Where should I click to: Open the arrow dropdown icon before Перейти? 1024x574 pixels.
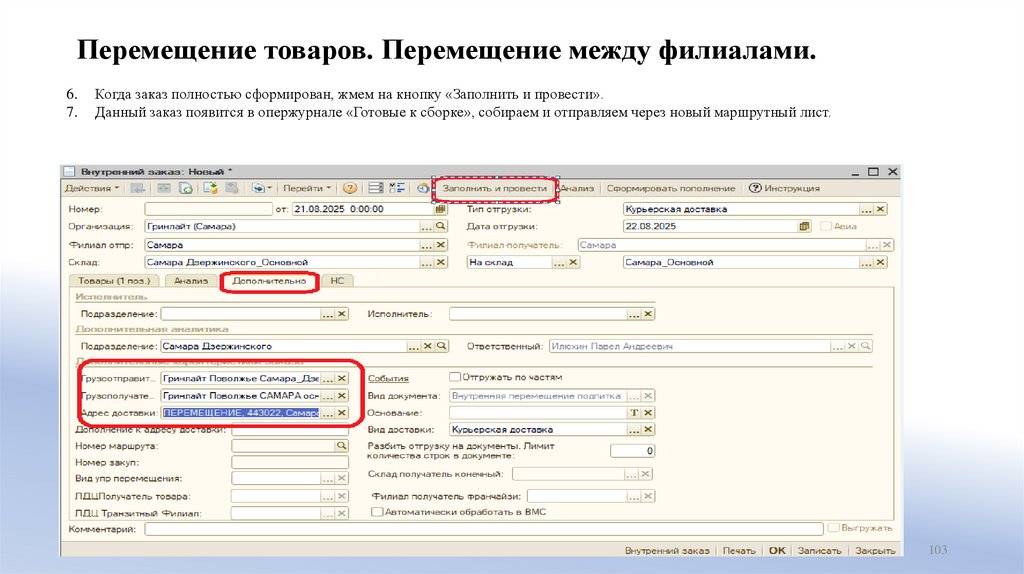click(x=262, y=188)
